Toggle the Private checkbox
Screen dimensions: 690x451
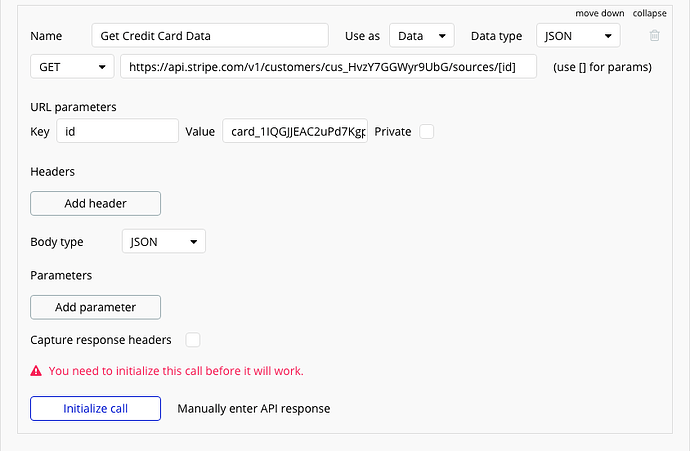[x=427, y=132]
